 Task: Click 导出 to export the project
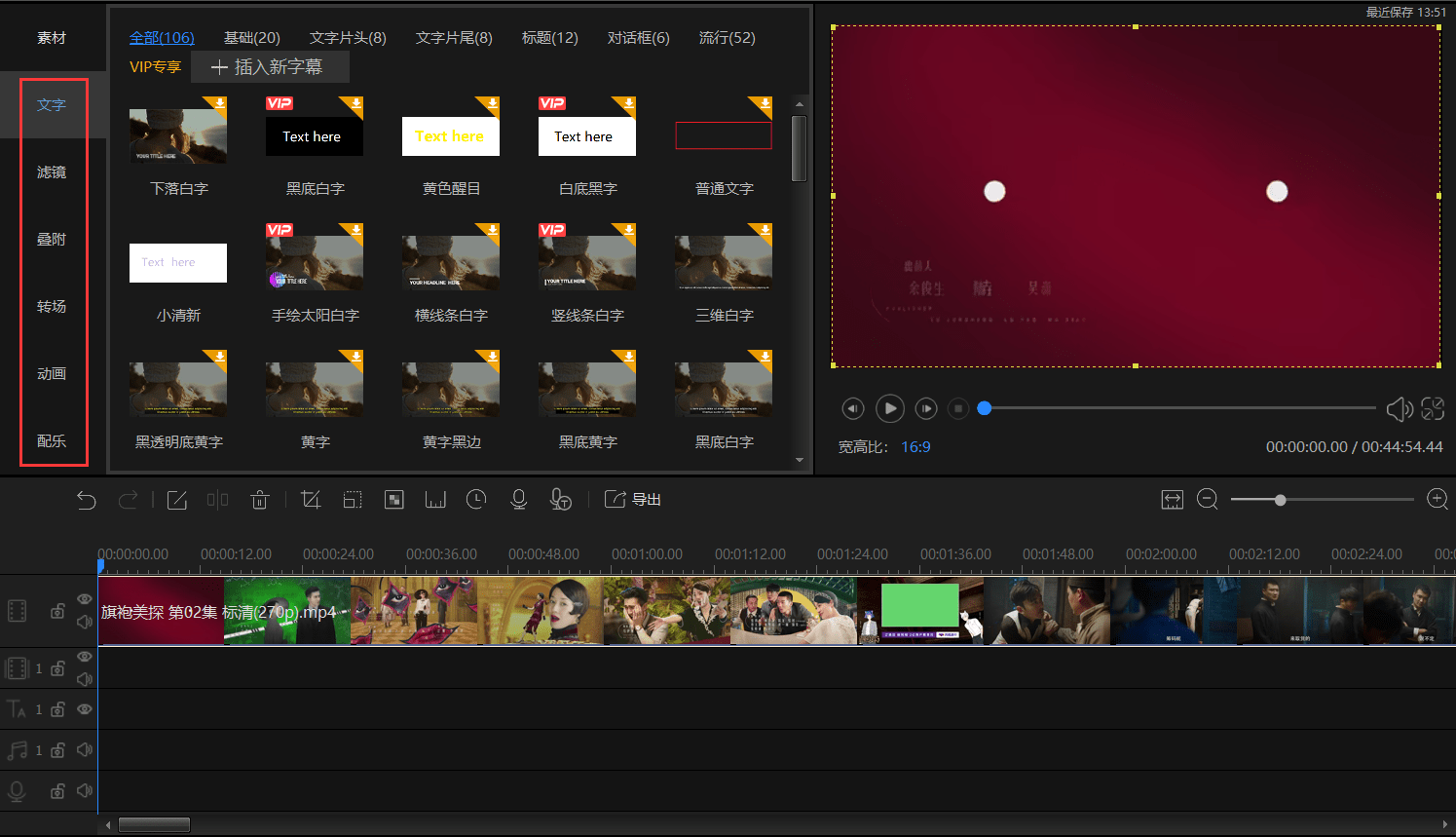point(633,500)
